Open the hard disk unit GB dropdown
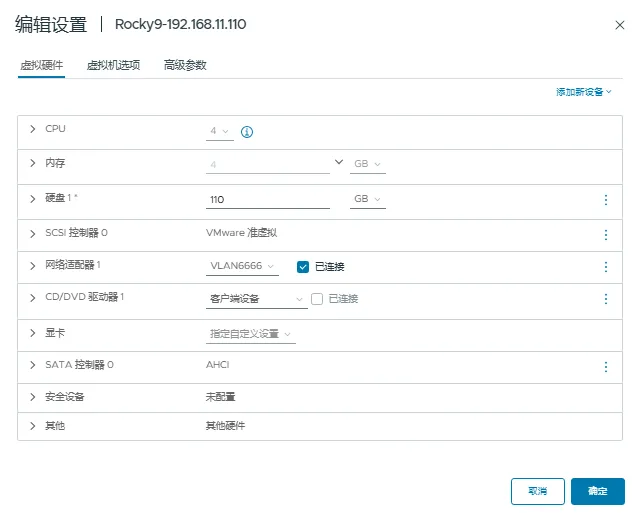Screen dimensions: 639x521 (x=368, y=199)
